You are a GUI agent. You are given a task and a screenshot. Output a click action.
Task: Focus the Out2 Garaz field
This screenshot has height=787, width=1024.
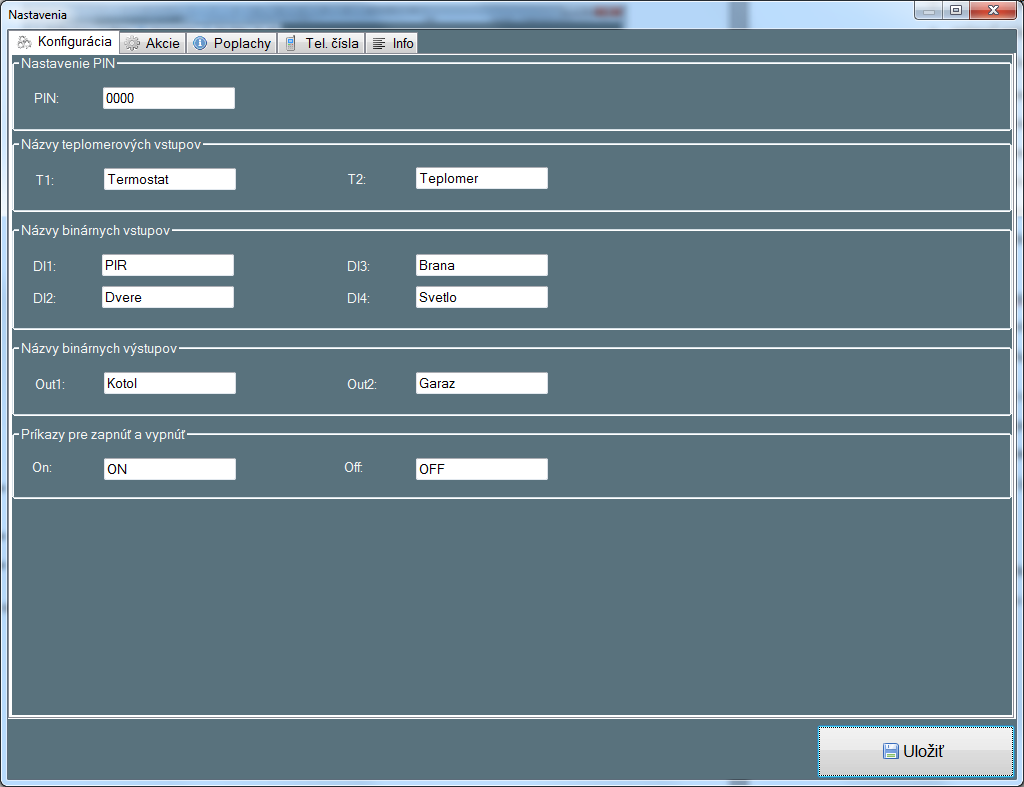click(482, 383)
